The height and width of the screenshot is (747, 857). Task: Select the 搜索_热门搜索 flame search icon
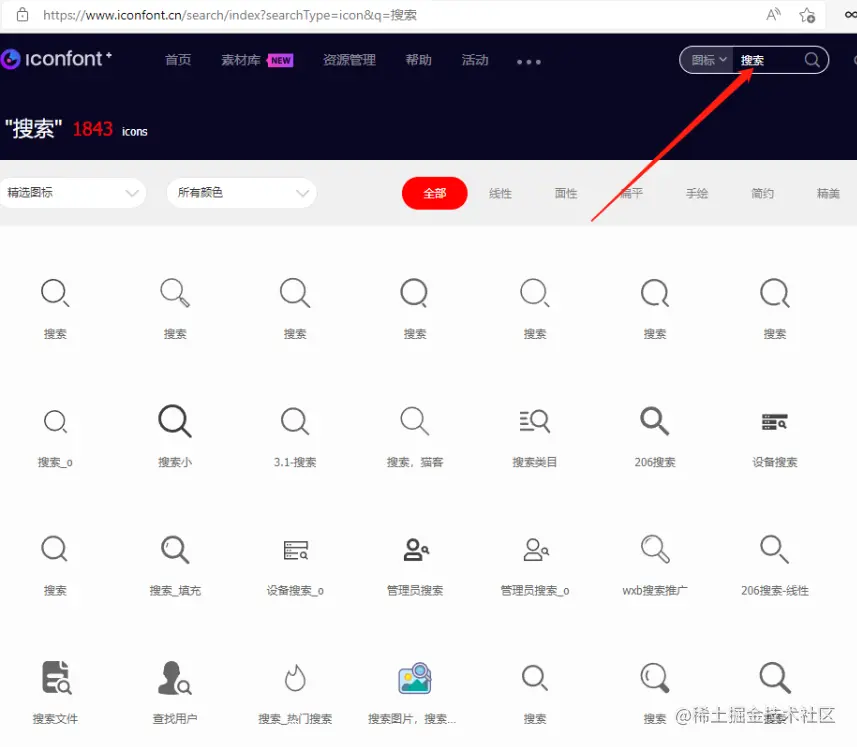point(294,677)
